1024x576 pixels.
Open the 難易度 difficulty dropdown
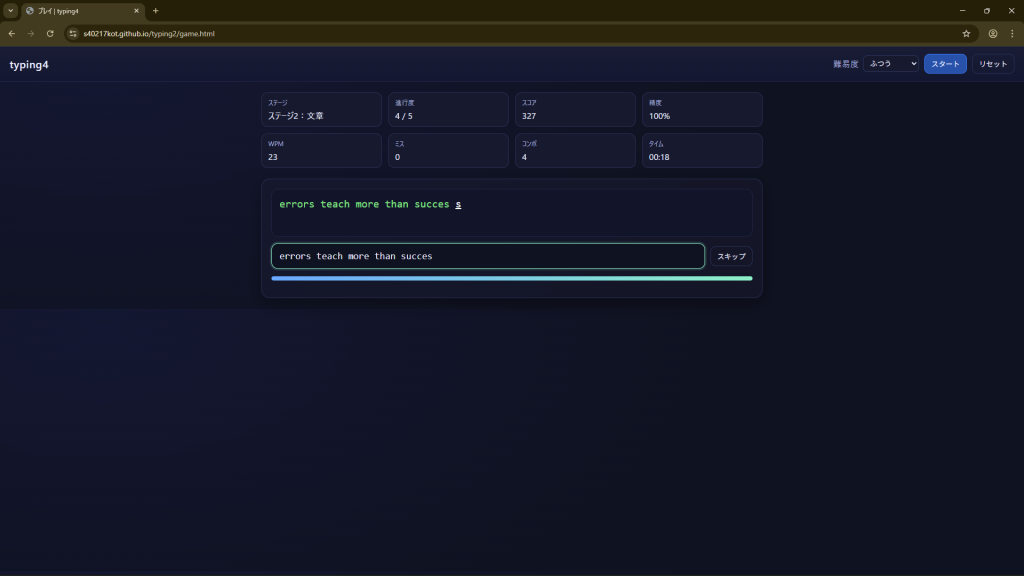[x=891, y=64]
